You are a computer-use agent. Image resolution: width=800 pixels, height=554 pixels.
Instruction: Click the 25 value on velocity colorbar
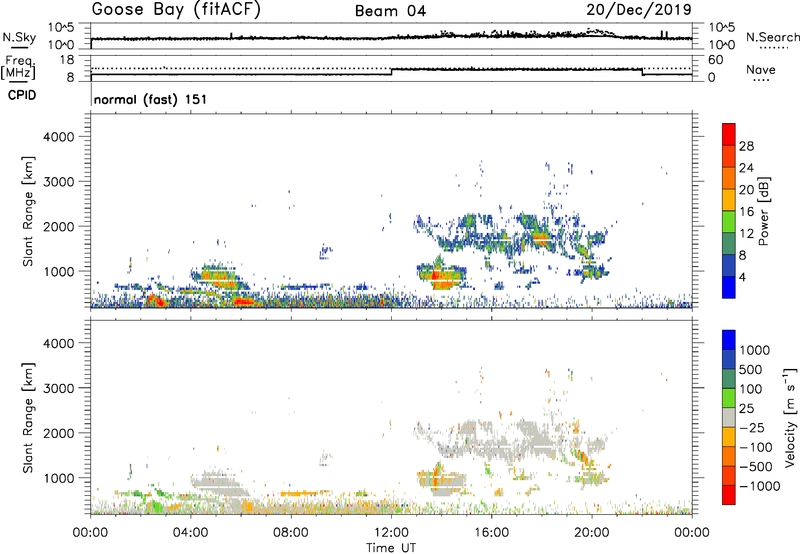746,408
